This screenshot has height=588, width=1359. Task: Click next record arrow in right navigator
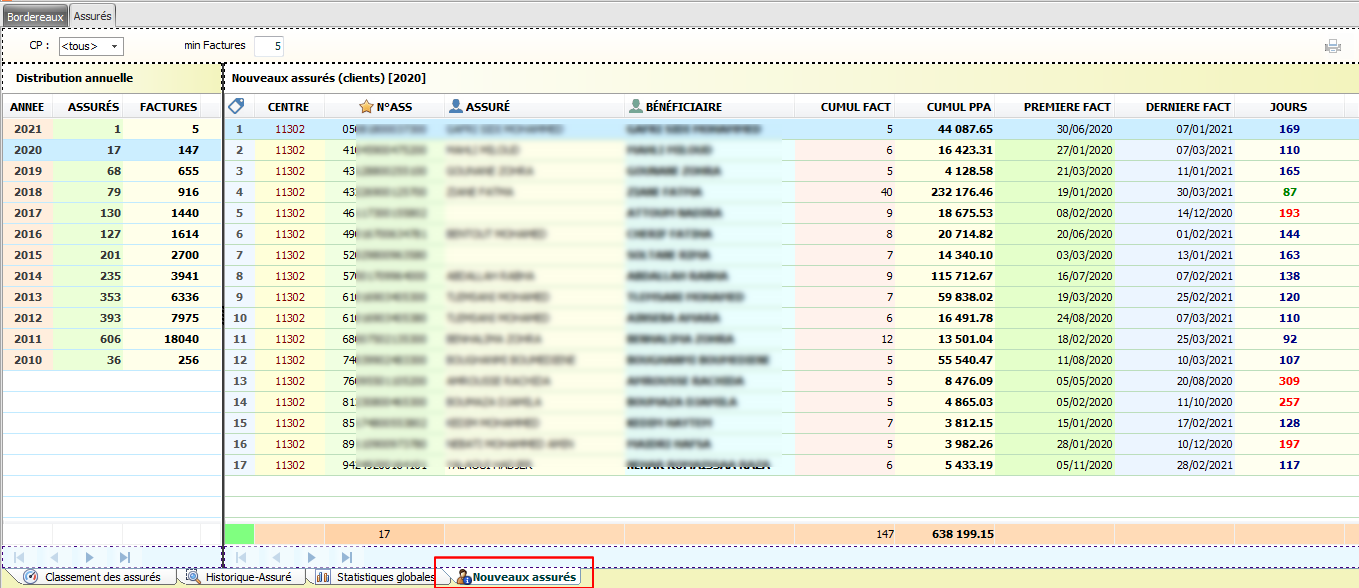coord(312,557)
